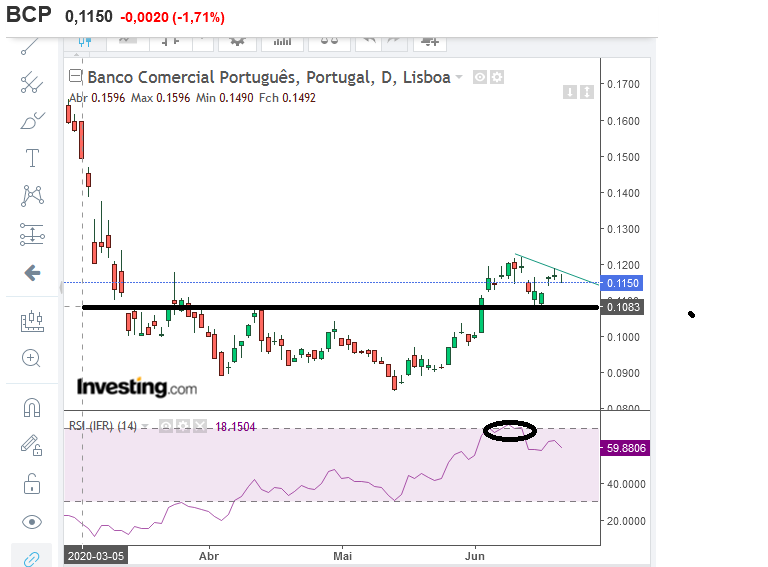
Task: Click the Min 0.1490 low value
Action: [x=225, y=98]
